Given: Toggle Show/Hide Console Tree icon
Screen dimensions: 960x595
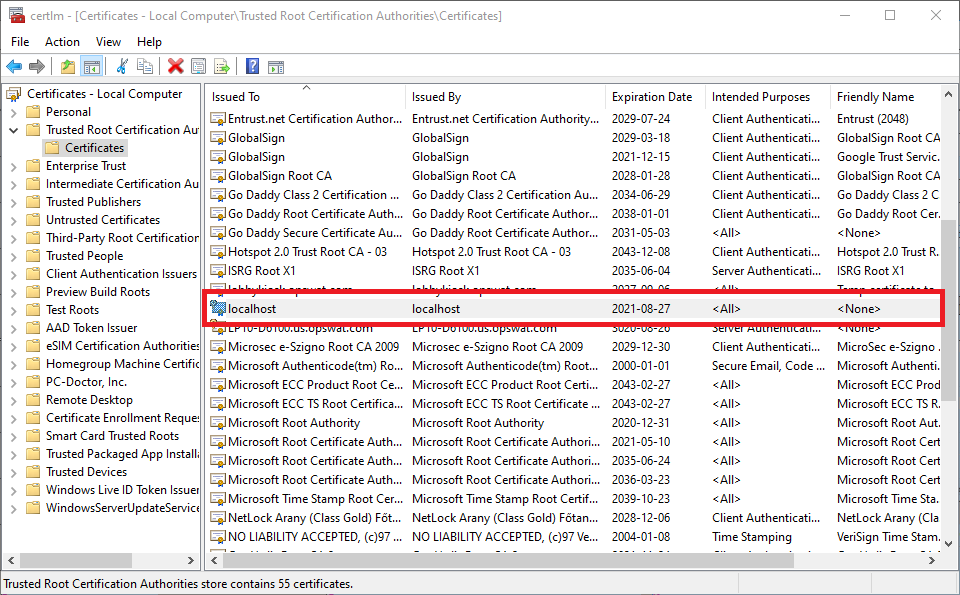Looking at the screenshot, I should (x=92, y=66).
